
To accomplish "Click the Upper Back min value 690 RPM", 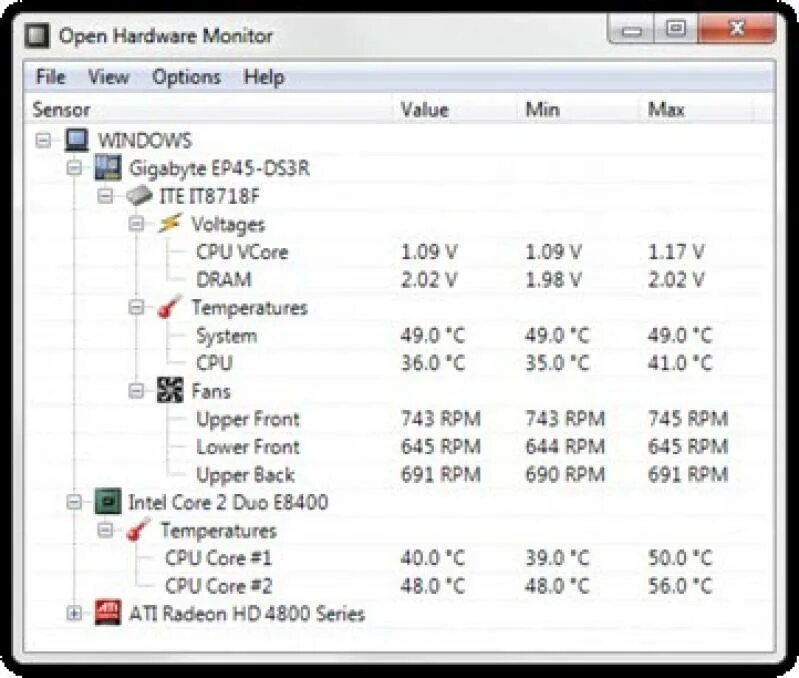I will 565,475.
